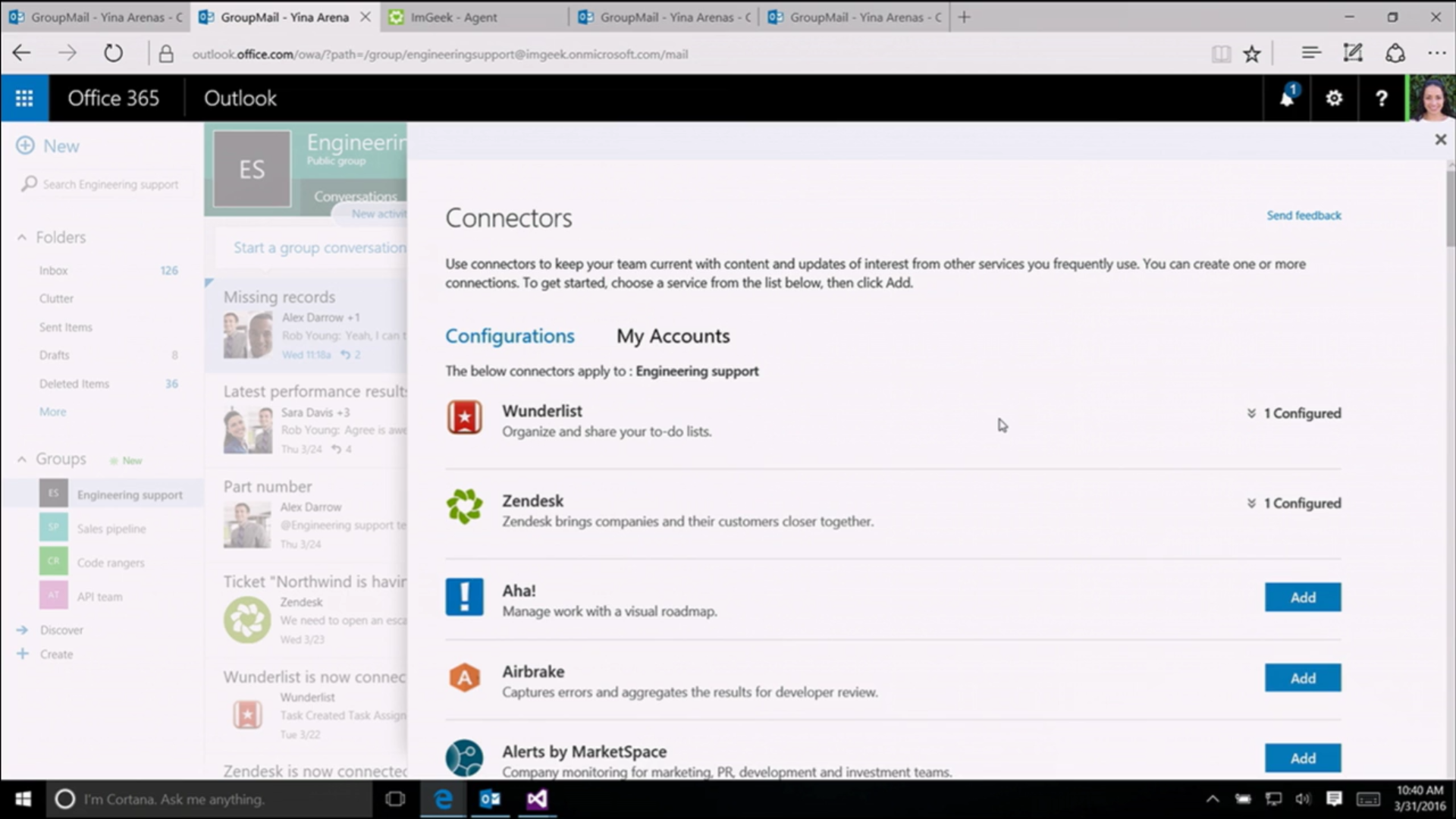Collapse the Folders section
This screenshot has height=819, width=1456.
coord(22,237)
